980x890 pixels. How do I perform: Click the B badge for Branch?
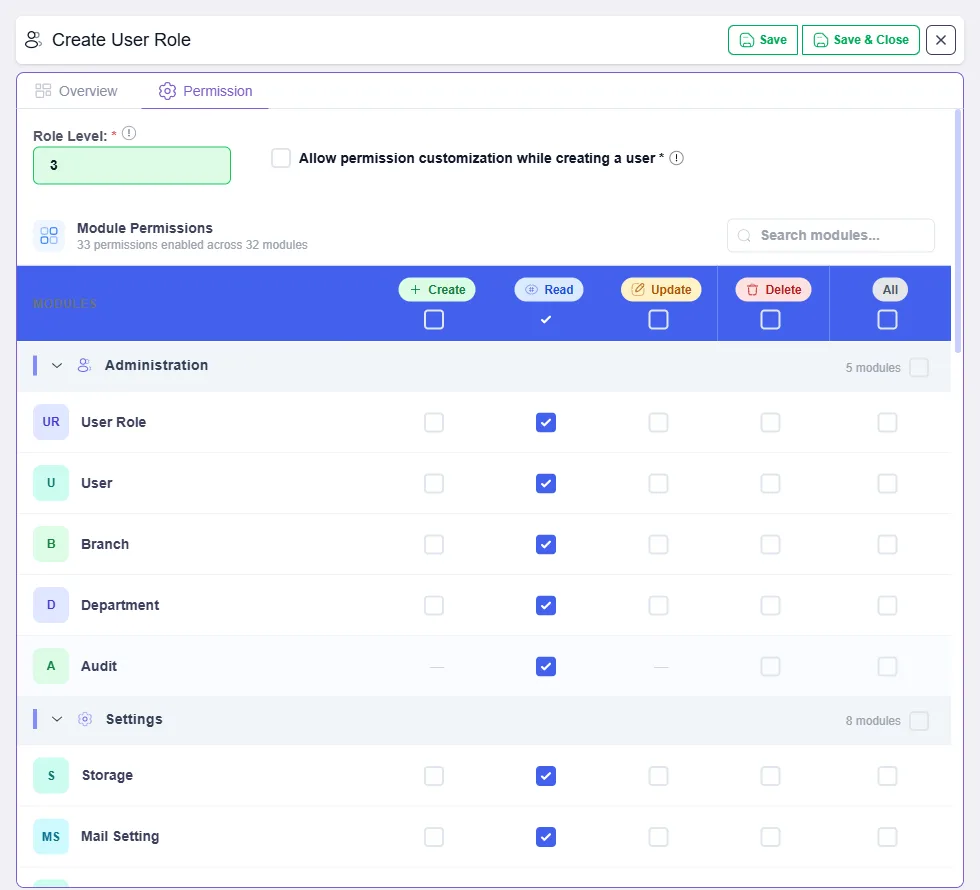pos(51,544)
